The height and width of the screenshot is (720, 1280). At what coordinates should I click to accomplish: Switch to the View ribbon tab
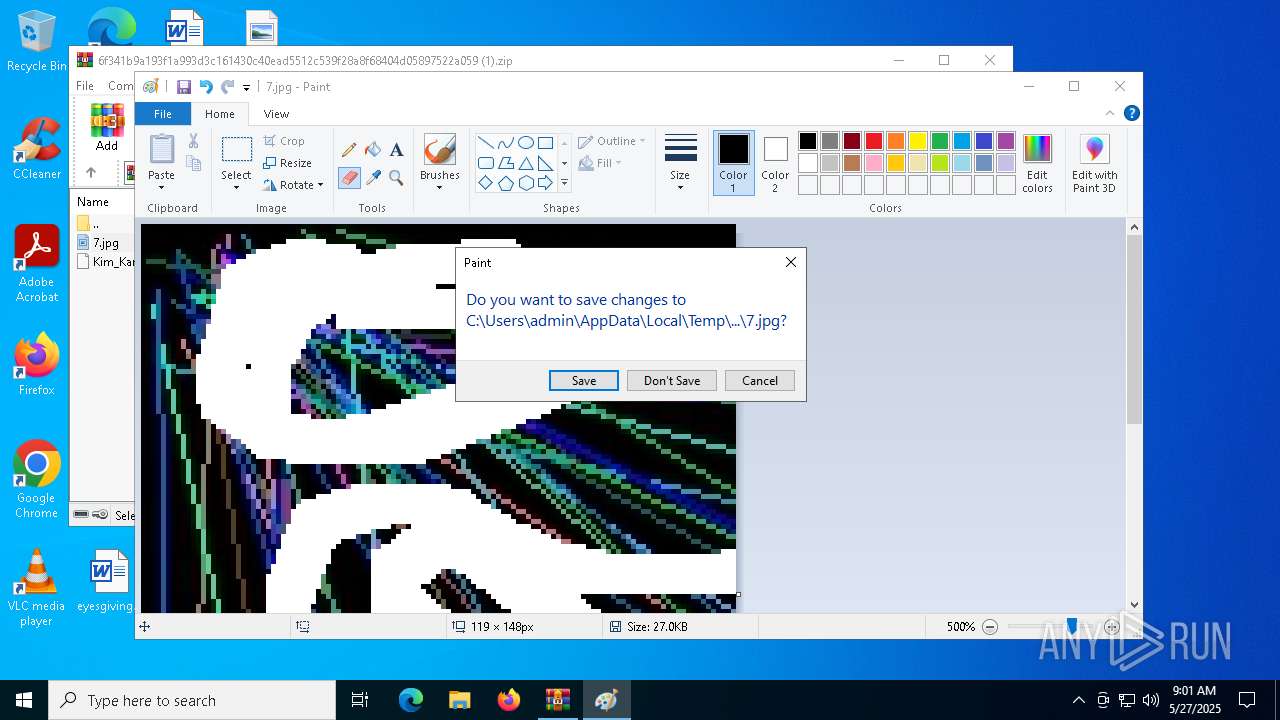tap(276, 114)
